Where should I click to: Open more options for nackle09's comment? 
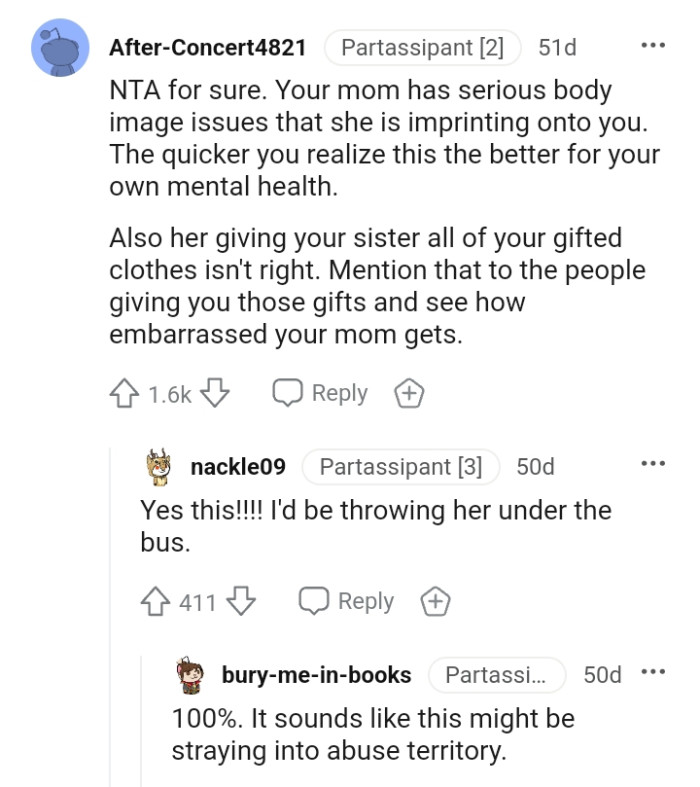pyautogui.click(x=653, y=465)
